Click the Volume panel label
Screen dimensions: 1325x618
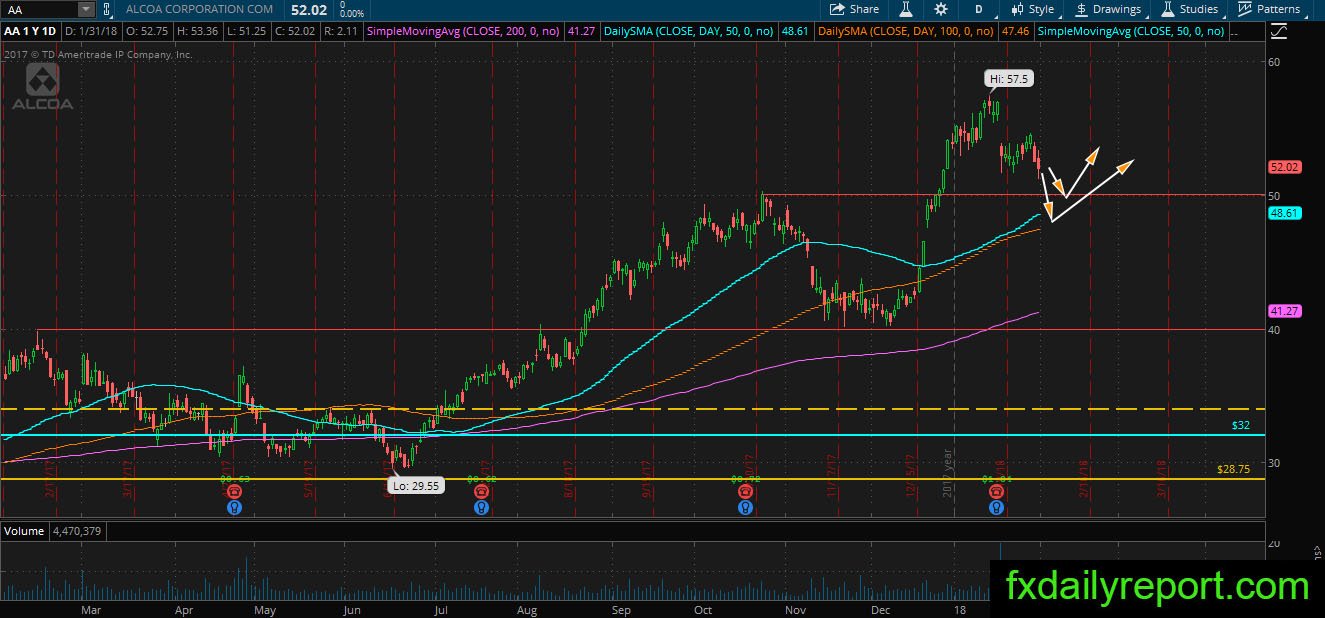coord(24,531)
